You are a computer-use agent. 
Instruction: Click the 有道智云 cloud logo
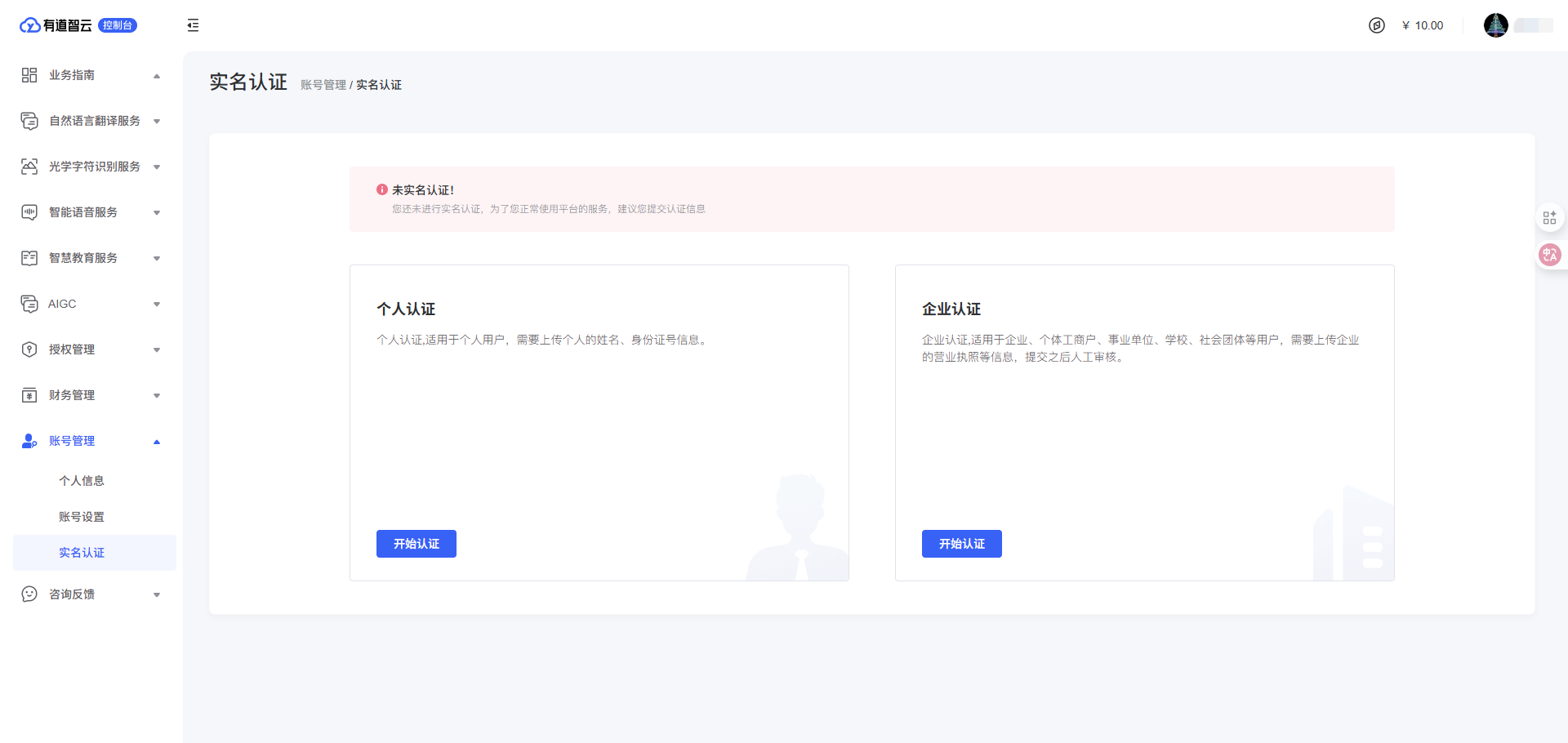[x=30, y=25]
